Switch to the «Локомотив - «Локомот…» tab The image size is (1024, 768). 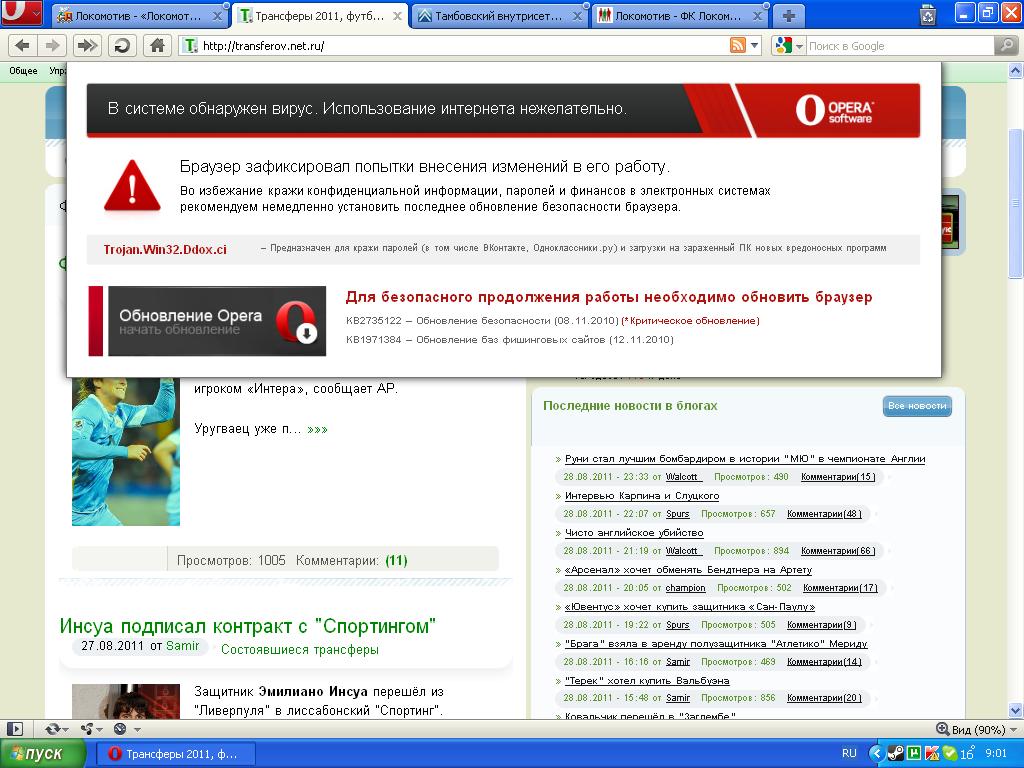[x=140, y=16]
